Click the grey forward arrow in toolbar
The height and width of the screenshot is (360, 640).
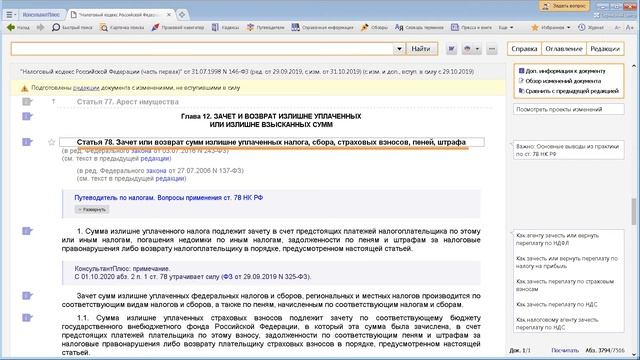click(40, 27)
